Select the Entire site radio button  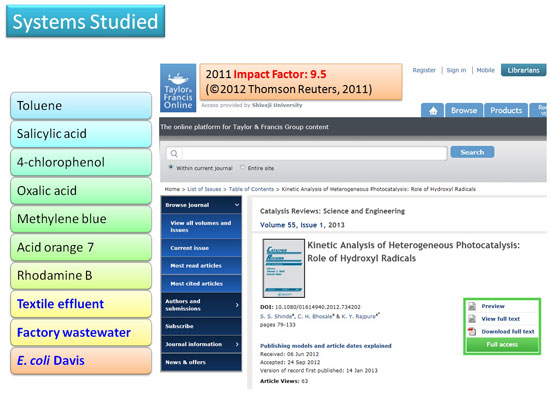(x=242, y=167)
